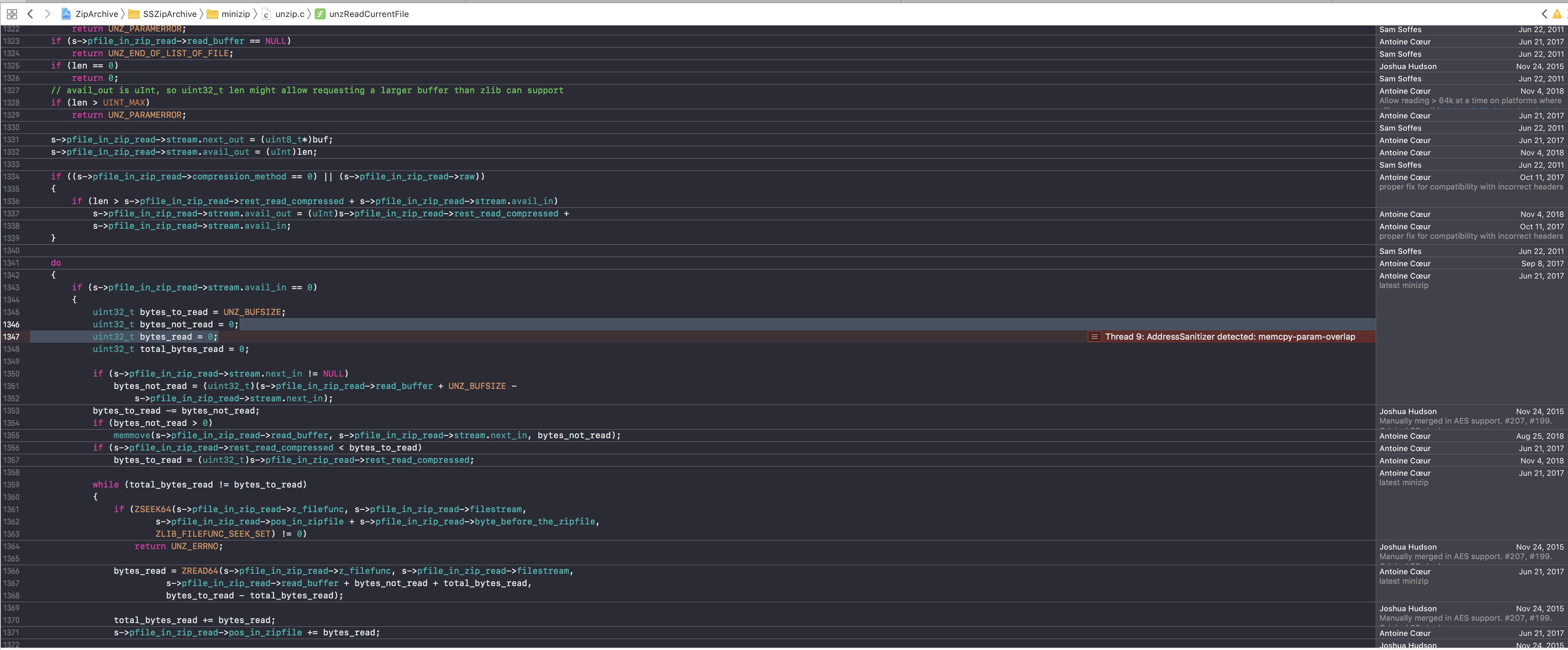Click the blue ZipArchive project icon in breadcrumb

point(66,13)
